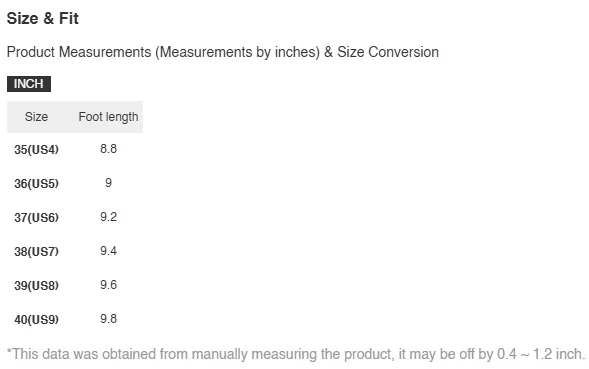
Task: Select the 38(US7) size row
Action: pos(75,251)
